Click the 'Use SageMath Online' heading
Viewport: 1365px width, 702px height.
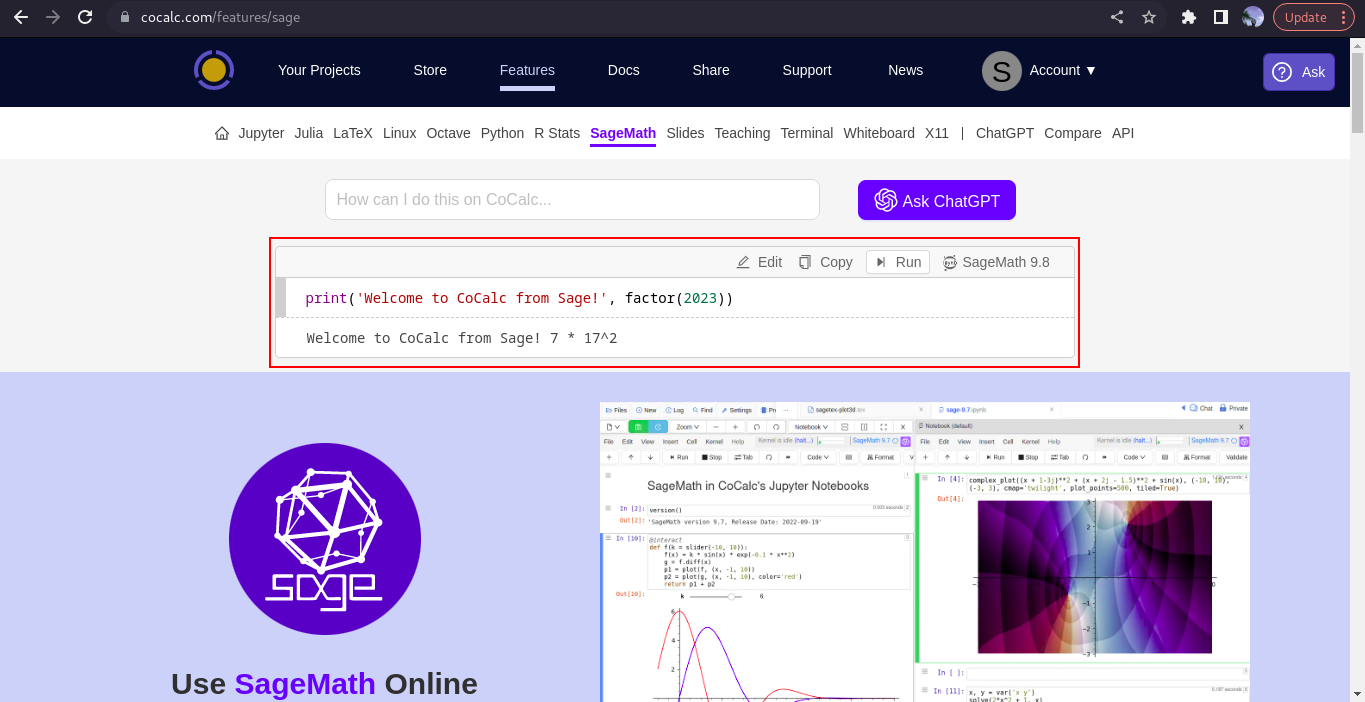pos(324,684)
